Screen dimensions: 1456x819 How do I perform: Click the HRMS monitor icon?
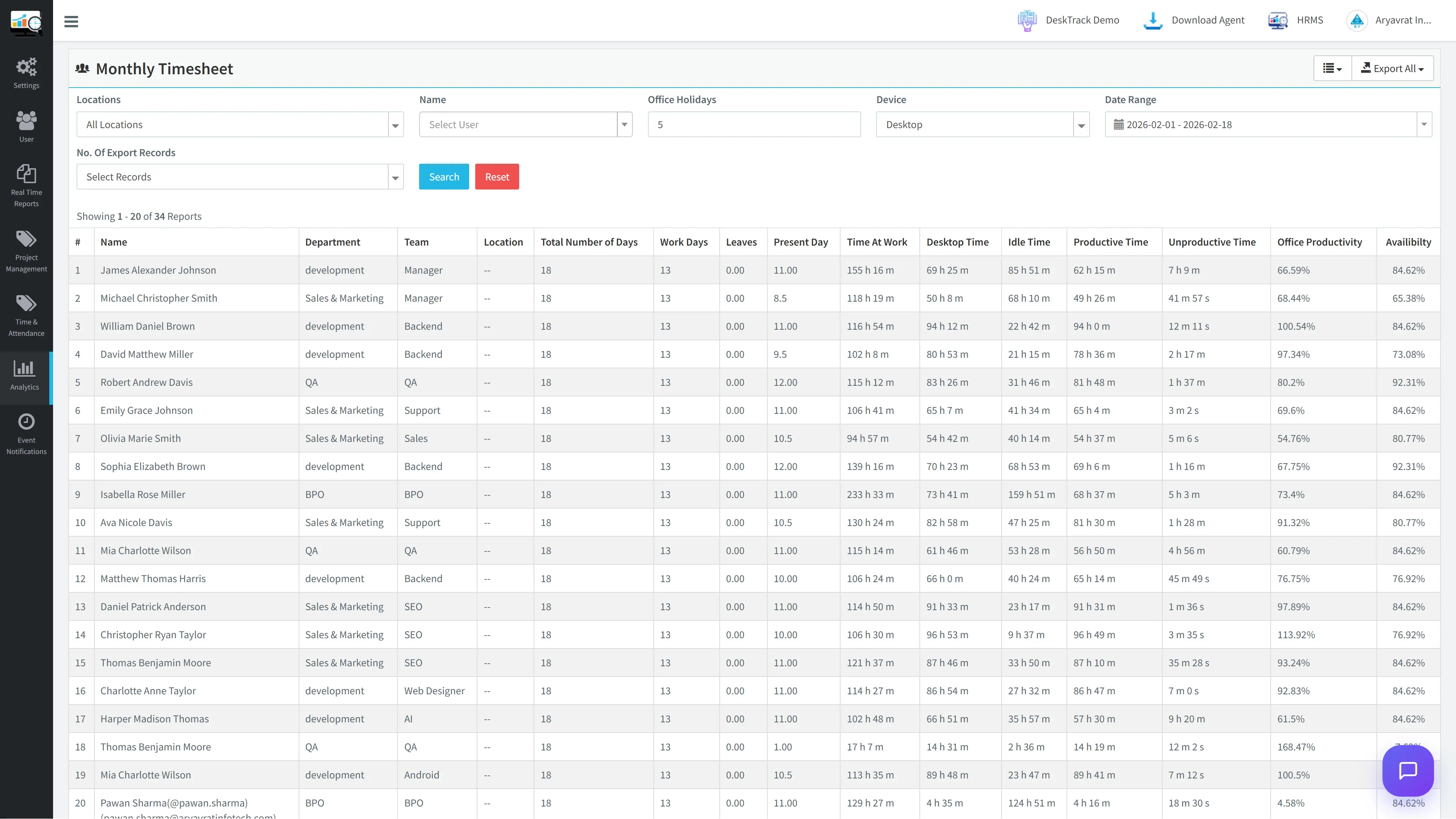click(1278, 20)
